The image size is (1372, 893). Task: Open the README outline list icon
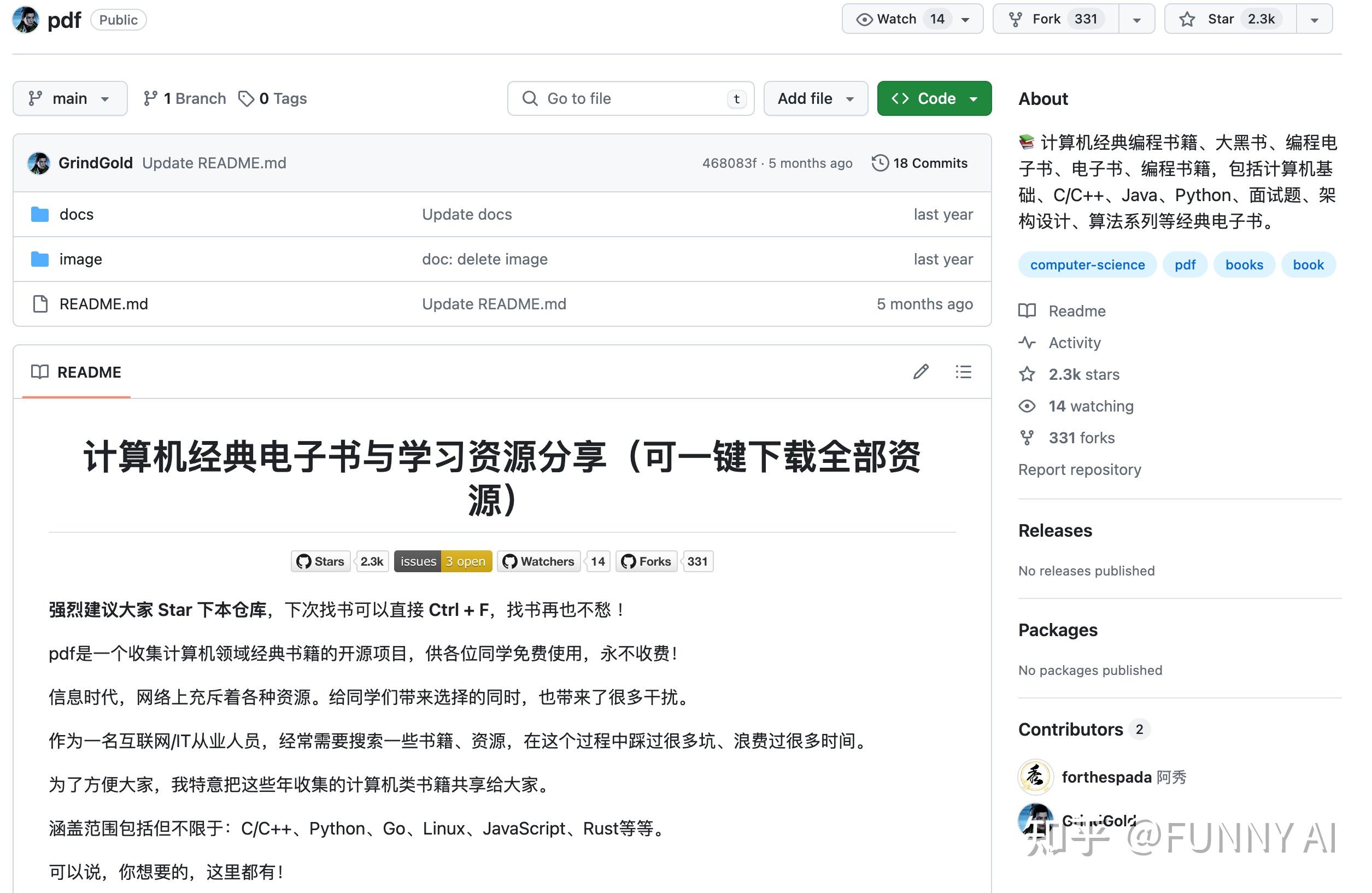963,372
